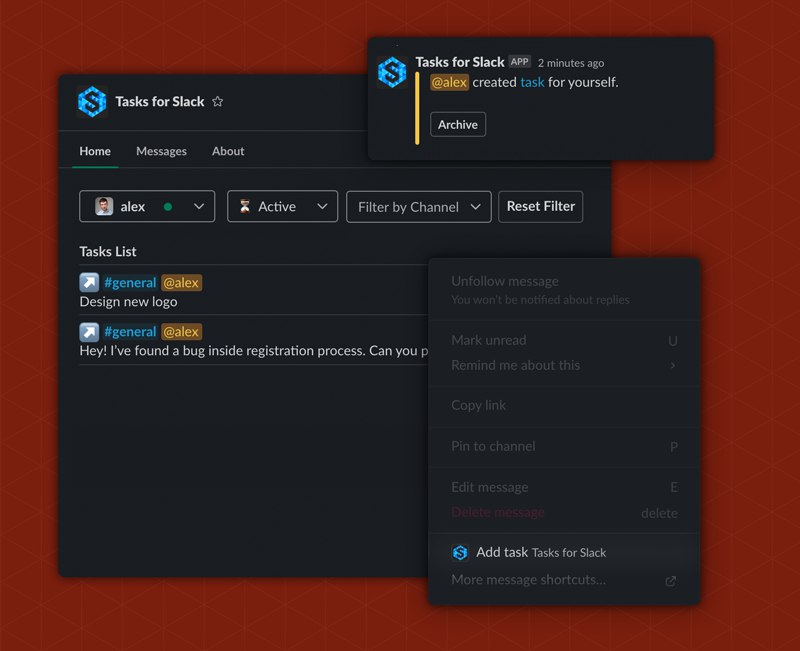Screen dimensions: 800x651
Task: Open arrow icon beside registration bug task
Action: (89, 332)
